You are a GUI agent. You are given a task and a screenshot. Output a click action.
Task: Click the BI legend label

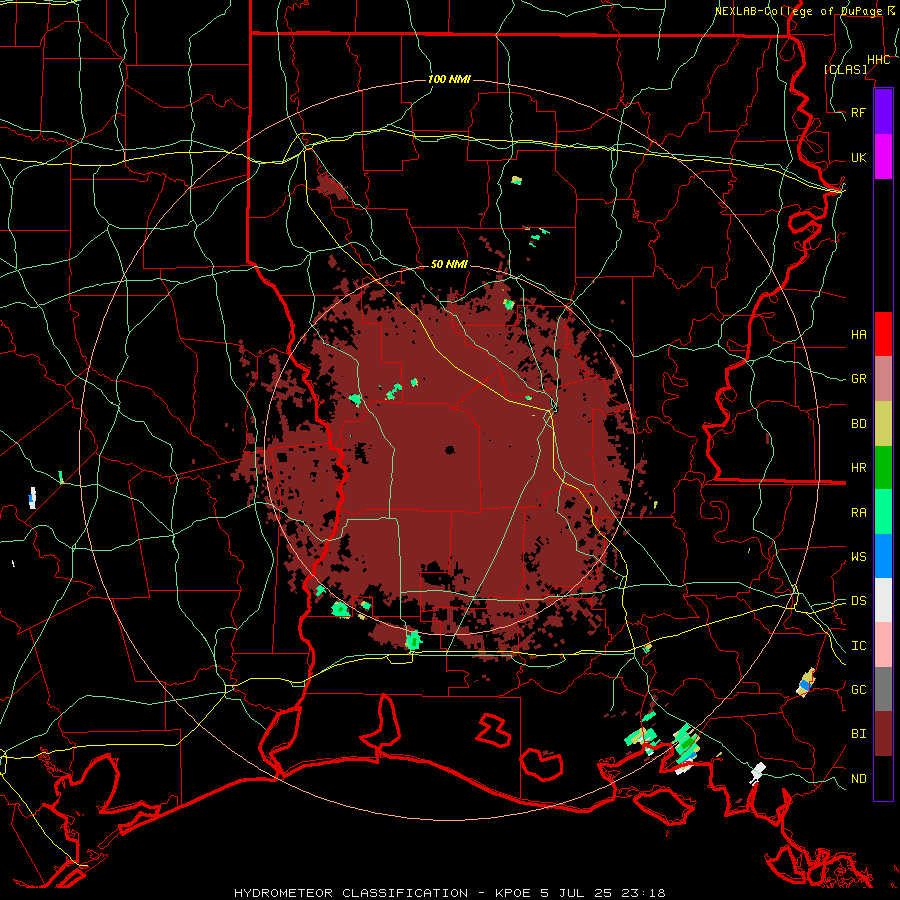[858, 734]
